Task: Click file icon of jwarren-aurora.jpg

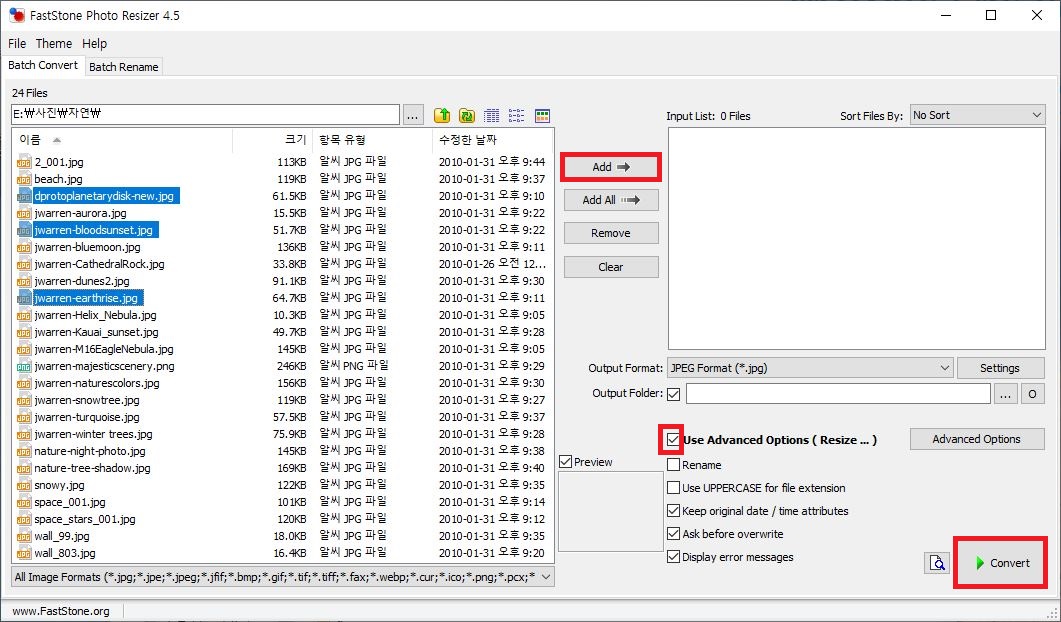Action: pyautogui.click(x=24, y=213)
